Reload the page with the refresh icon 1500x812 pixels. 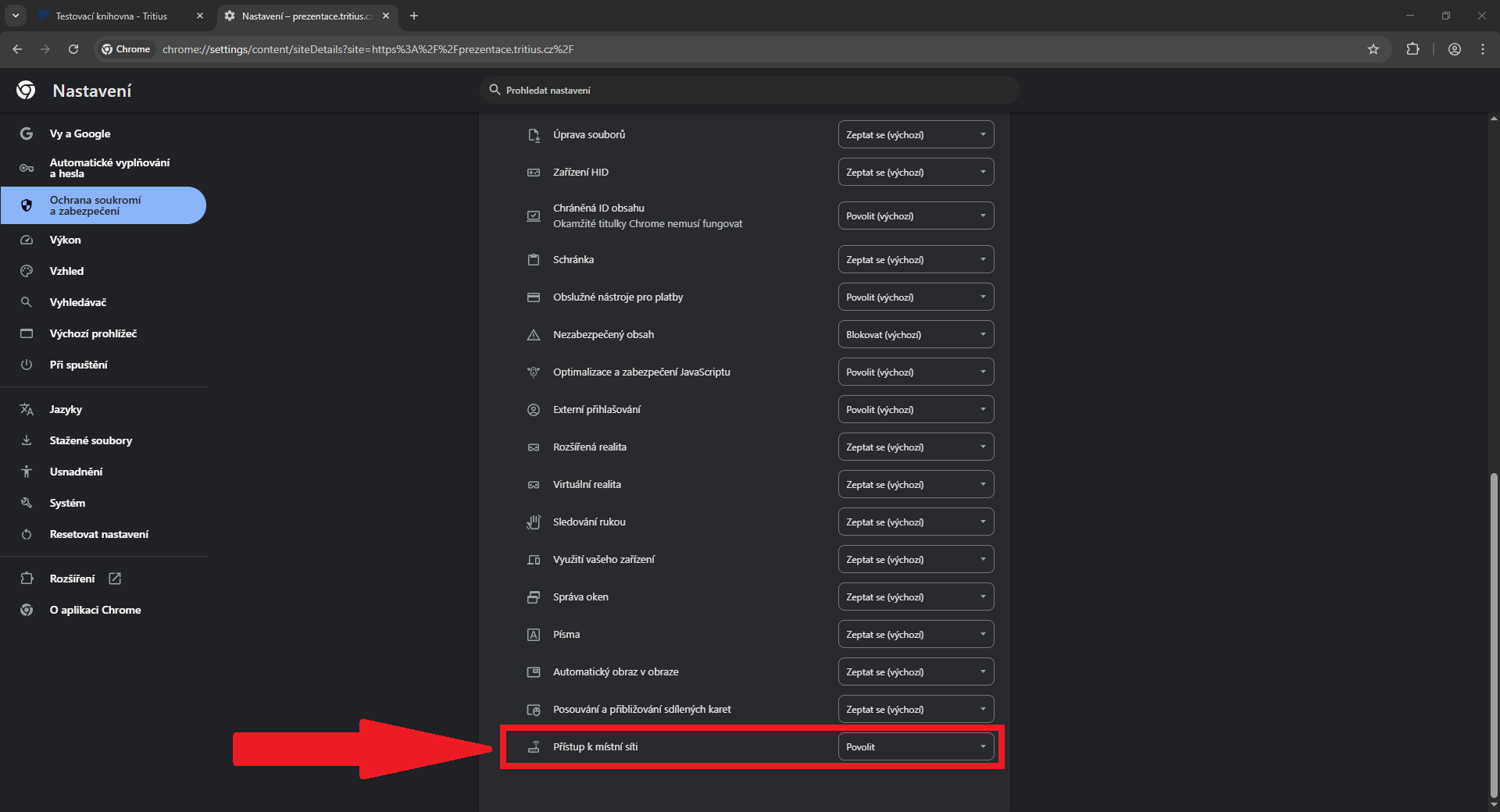coord(73,49)
